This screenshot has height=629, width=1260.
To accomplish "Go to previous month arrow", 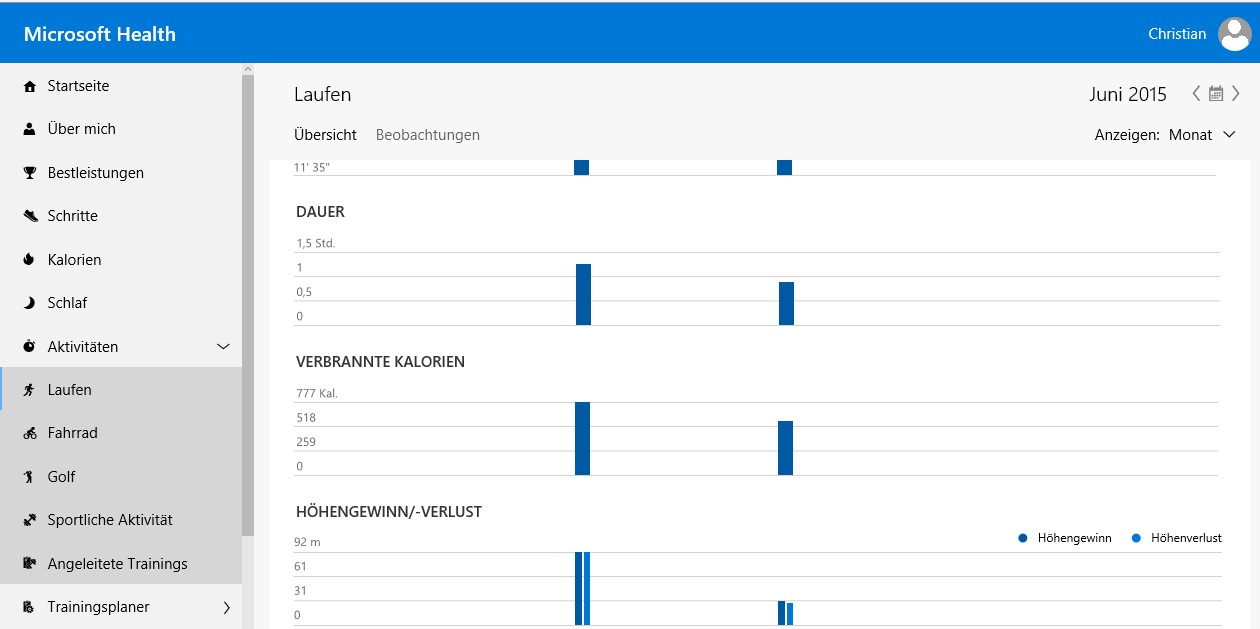I will [x=1196, y=94].
